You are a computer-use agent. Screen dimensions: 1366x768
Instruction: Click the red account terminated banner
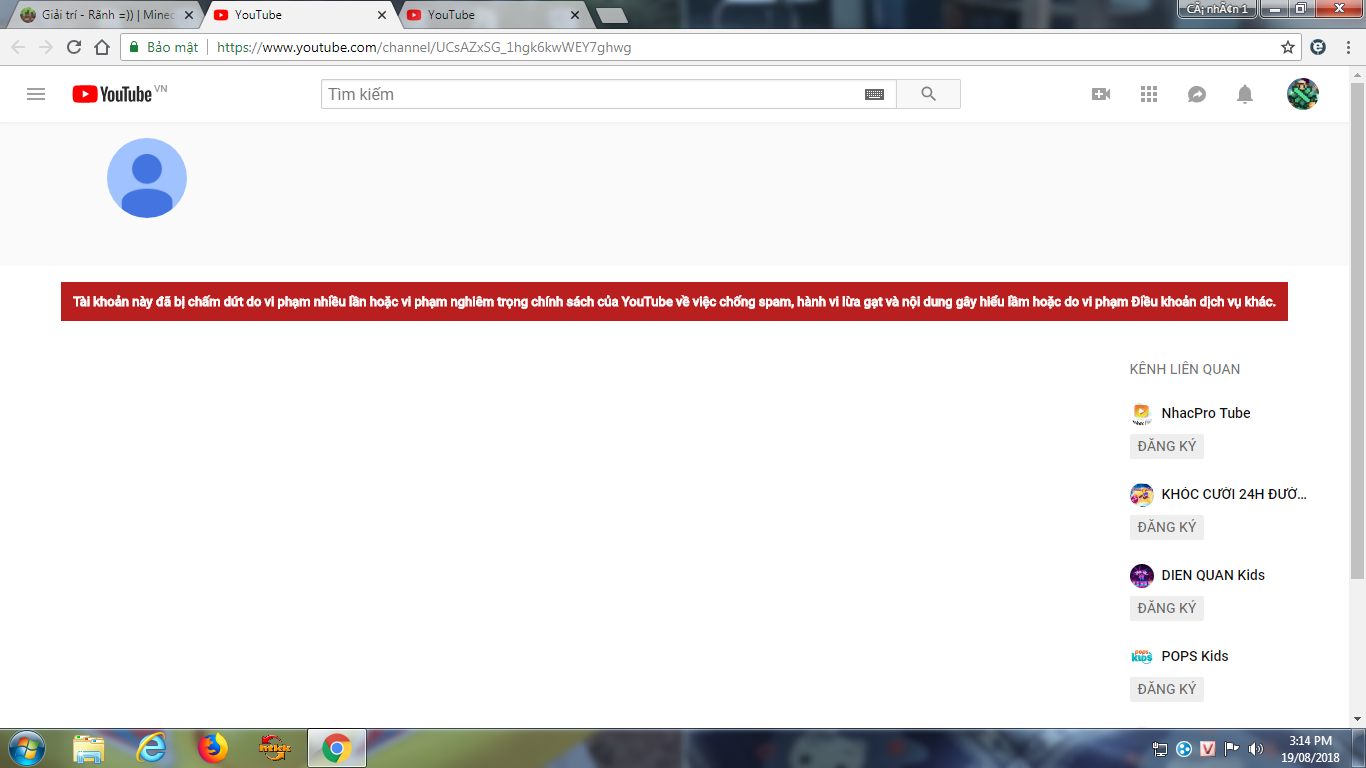pos(674,301)
